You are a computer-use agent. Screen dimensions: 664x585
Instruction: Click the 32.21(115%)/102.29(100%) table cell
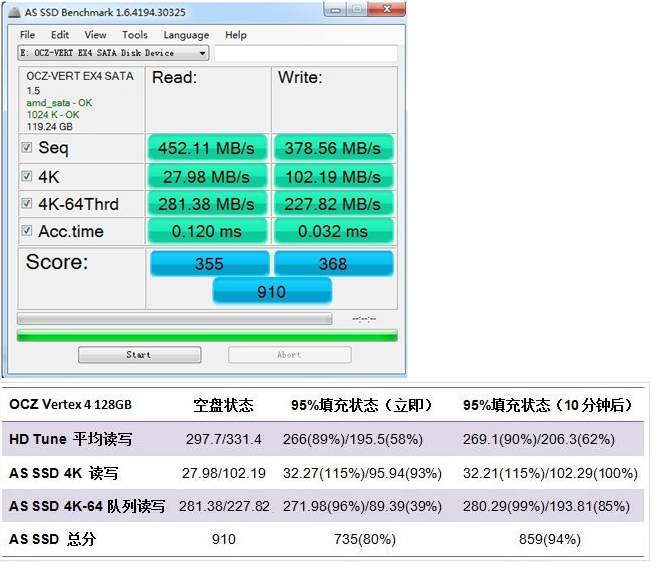[x=550, y=473]
